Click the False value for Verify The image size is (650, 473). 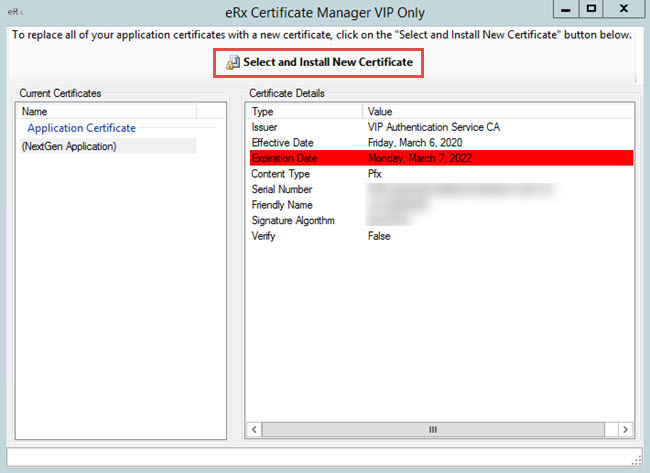point(379,236)
